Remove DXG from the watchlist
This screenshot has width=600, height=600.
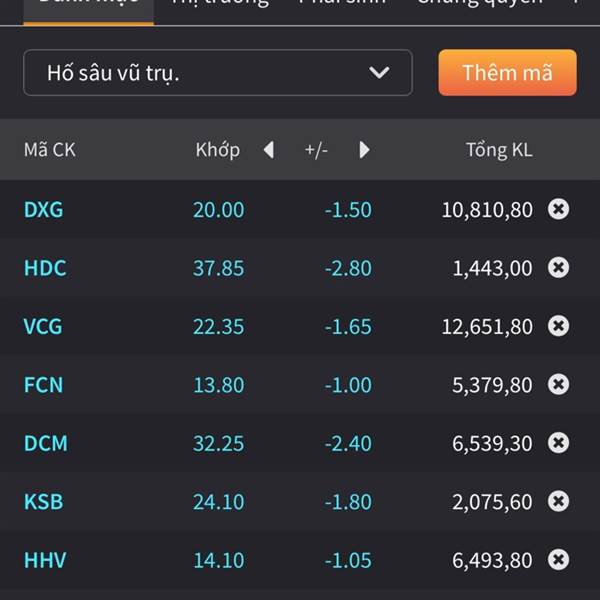coord(558,209)
